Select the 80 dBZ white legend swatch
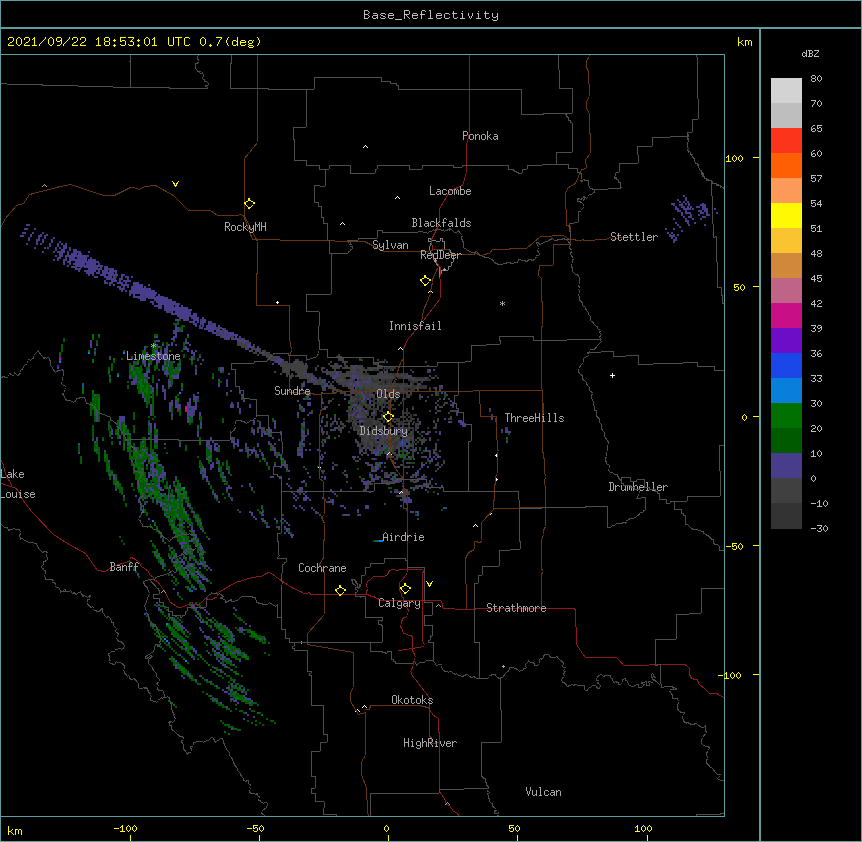Screen dimensions: 862x842 [786, 91]
